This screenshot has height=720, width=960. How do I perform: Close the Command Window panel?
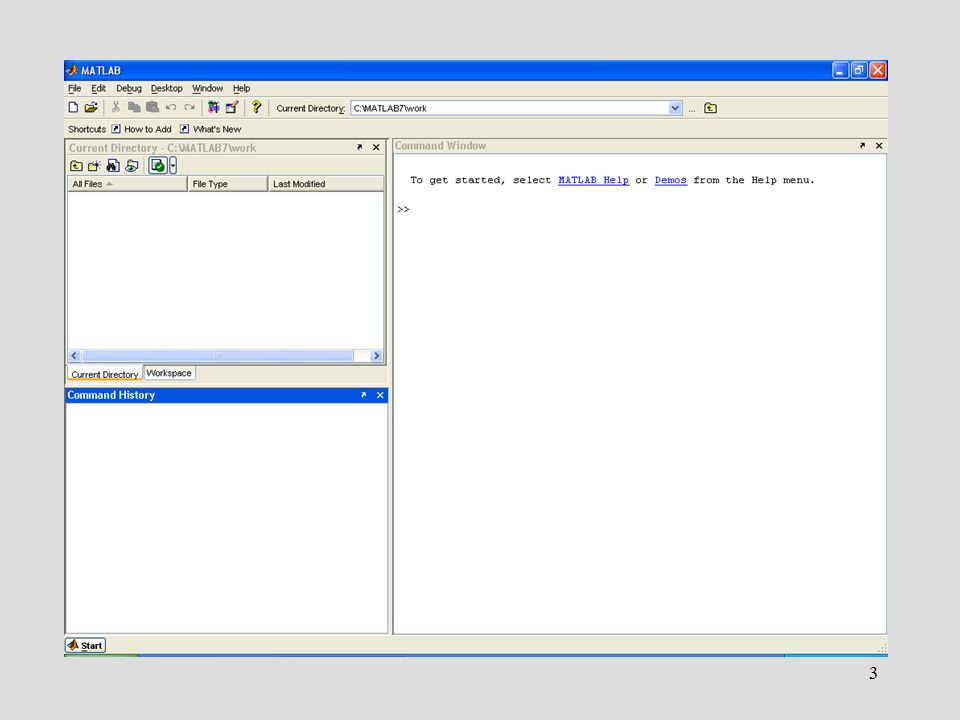(x=879, y=145)
